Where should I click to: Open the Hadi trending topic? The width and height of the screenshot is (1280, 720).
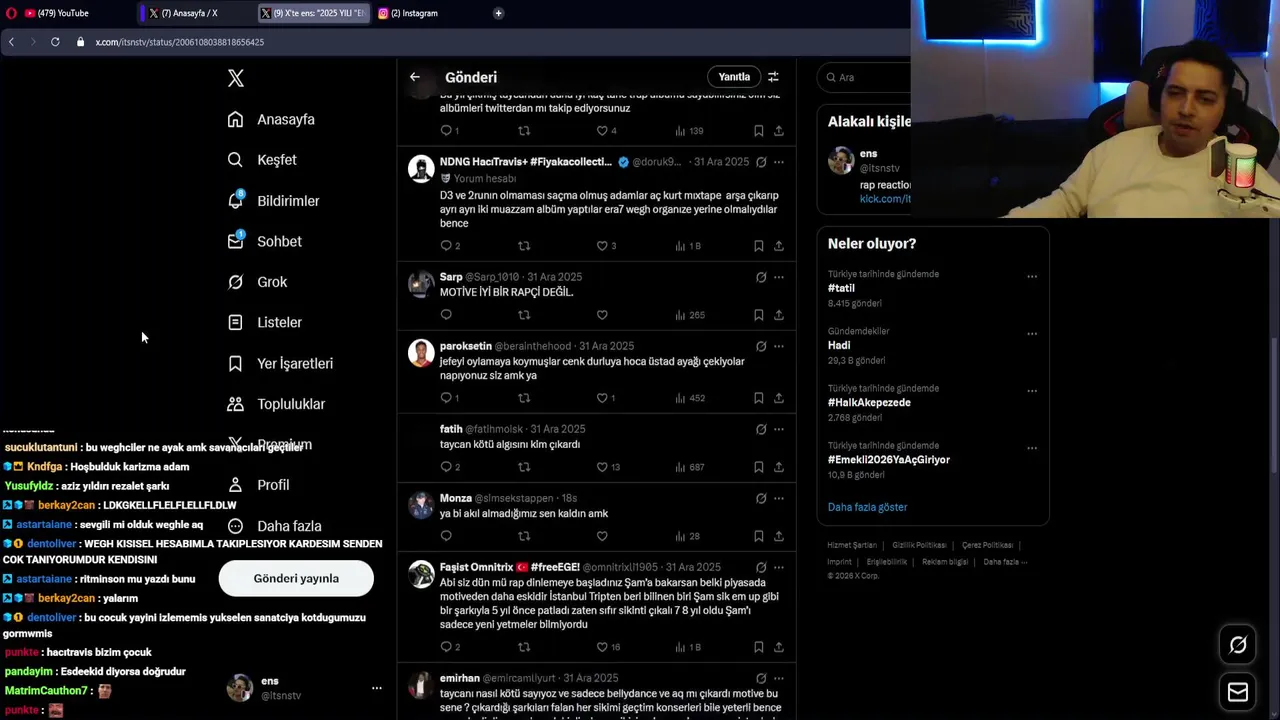pyautogui.click(x=839, y=345)
